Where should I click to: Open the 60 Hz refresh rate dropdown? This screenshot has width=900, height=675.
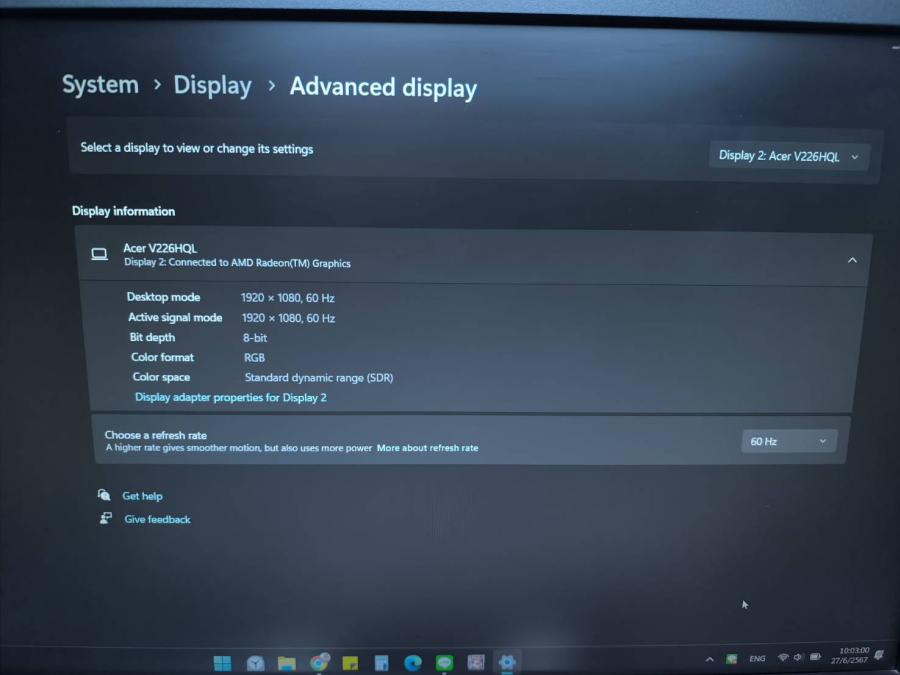(x=789, y=441)
